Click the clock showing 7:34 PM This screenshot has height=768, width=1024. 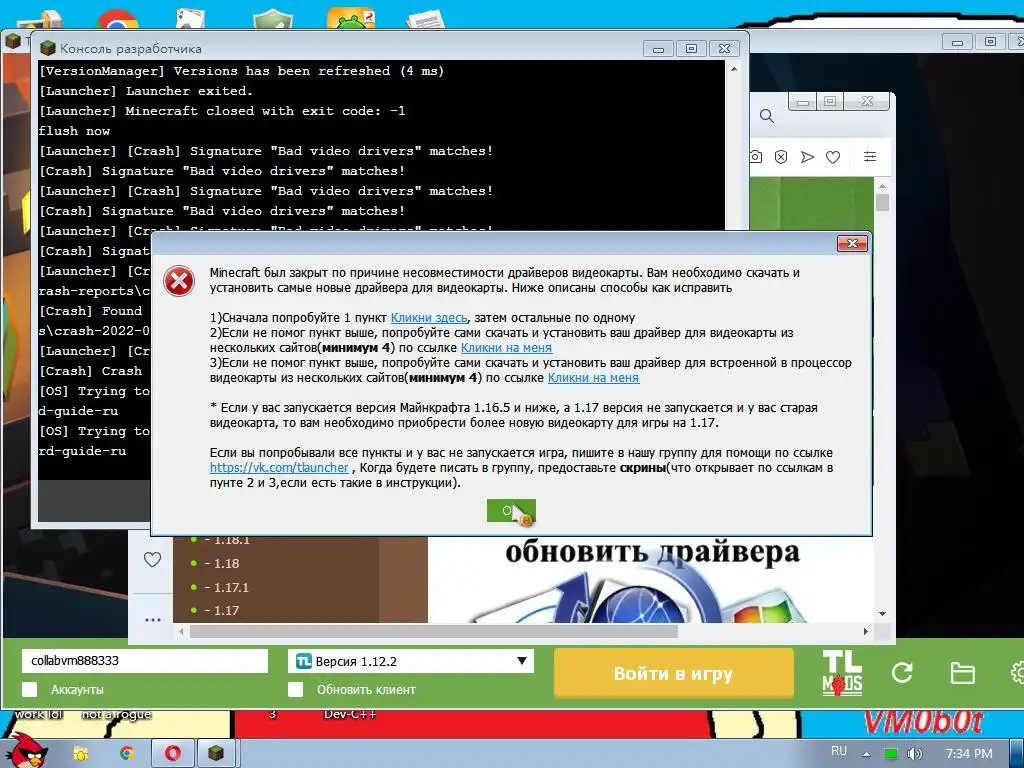point(969,754)
